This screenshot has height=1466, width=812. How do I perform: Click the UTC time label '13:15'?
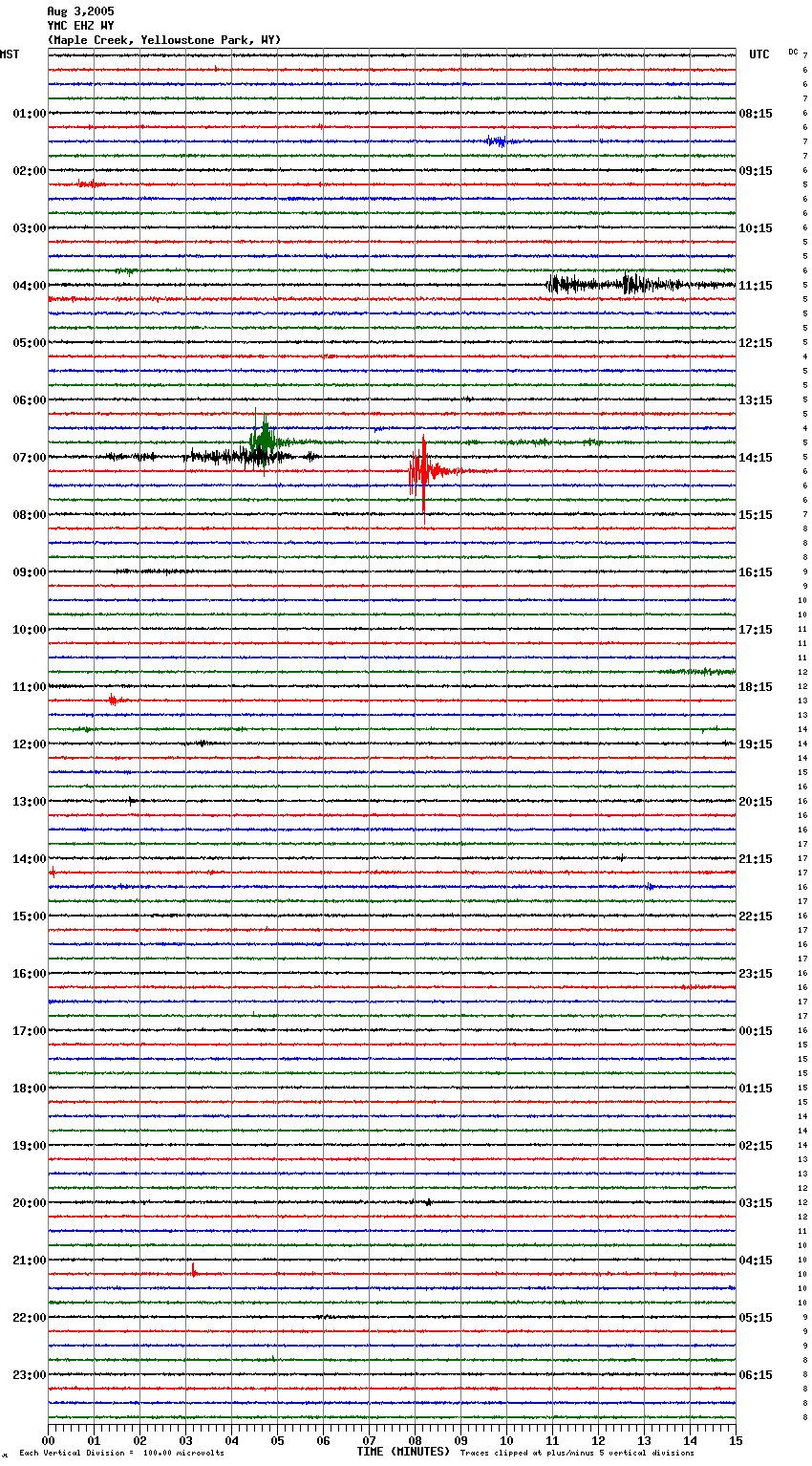click(756, 400)
